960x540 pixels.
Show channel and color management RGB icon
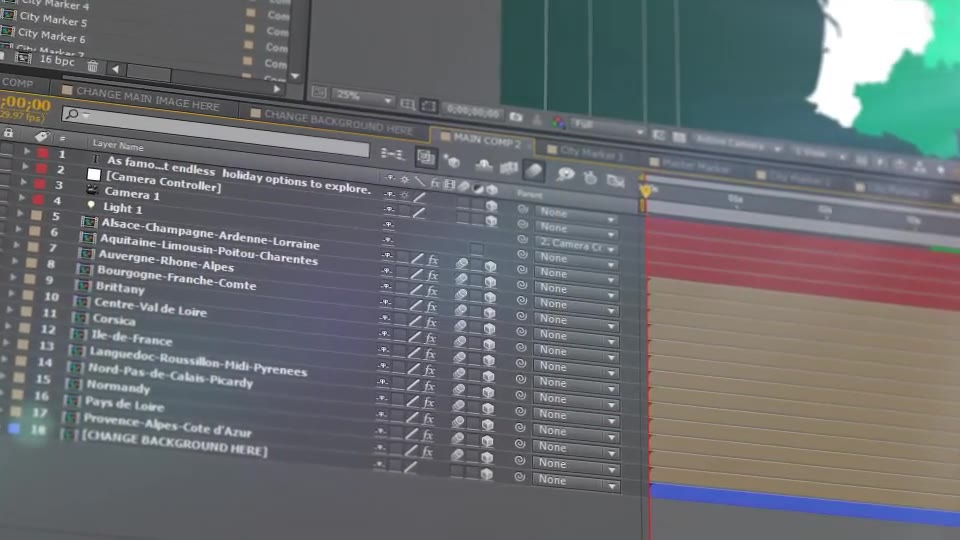point(558,122)
